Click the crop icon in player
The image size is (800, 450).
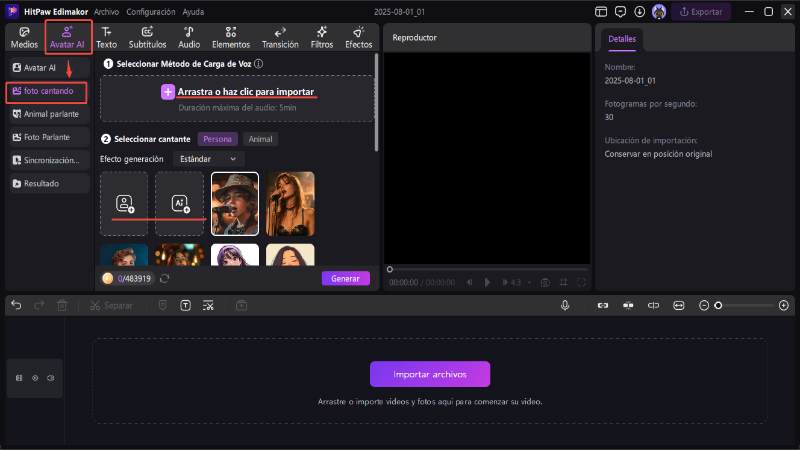tap(563, 282)
